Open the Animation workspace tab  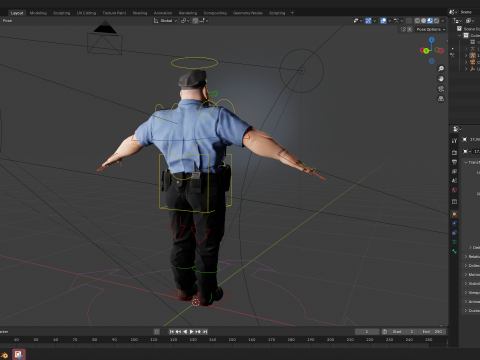coord(163,13)
